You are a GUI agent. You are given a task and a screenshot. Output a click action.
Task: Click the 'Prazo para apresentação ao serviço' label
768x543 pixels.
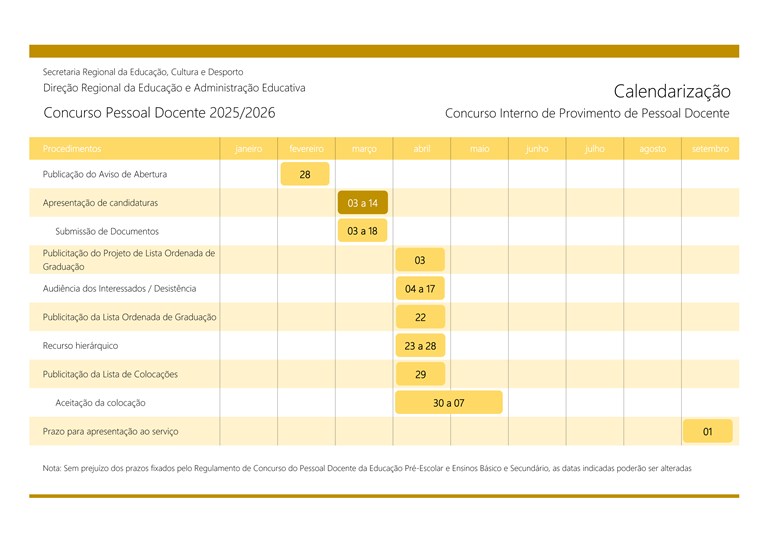pyautogui.click(x=117, y=432)
